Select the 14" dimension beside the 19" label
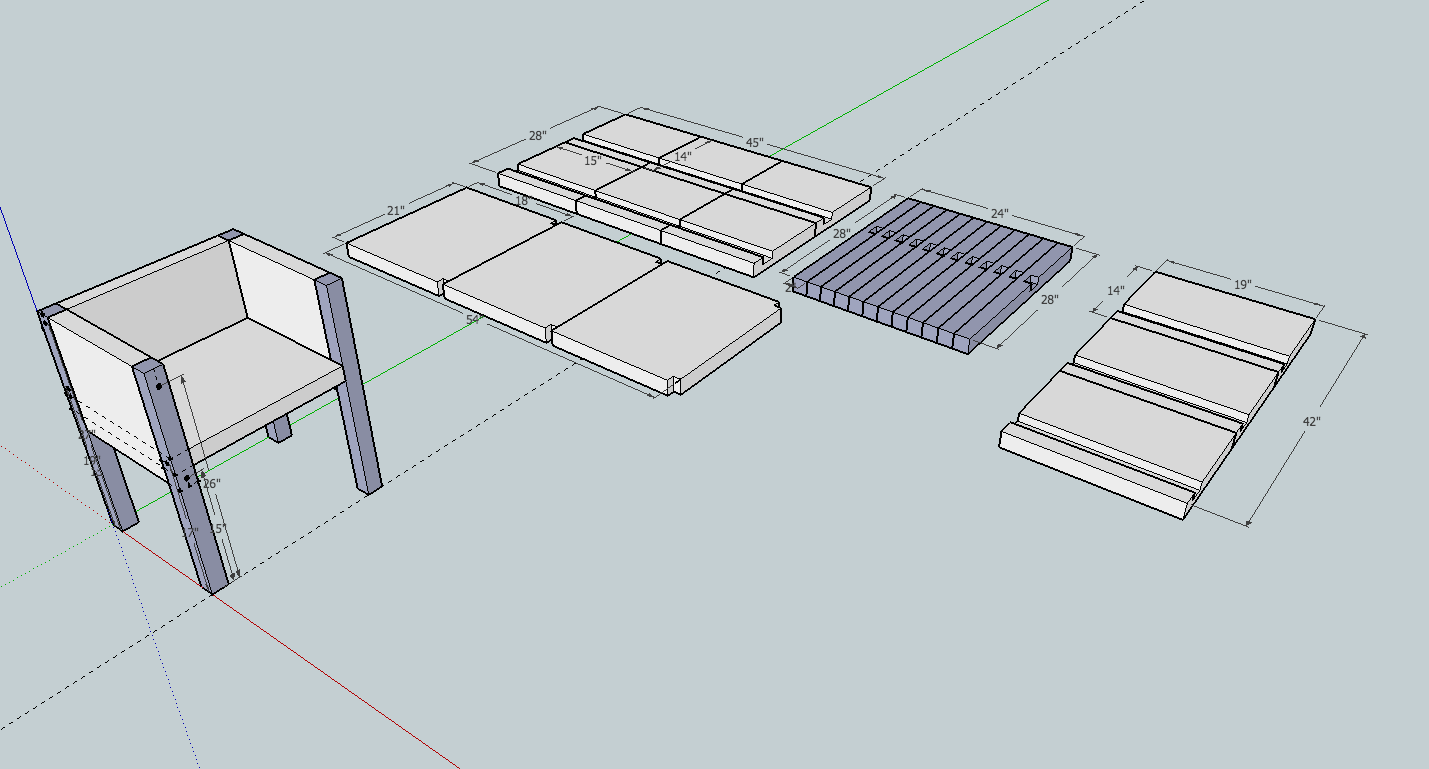 point(1114,291)
